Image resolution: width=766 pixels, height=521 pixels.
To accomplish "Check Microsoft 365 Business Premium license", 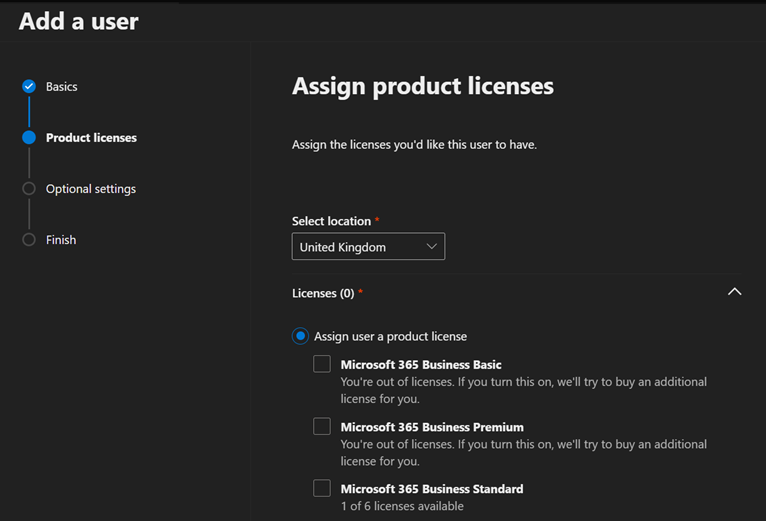I will point(322,426).
